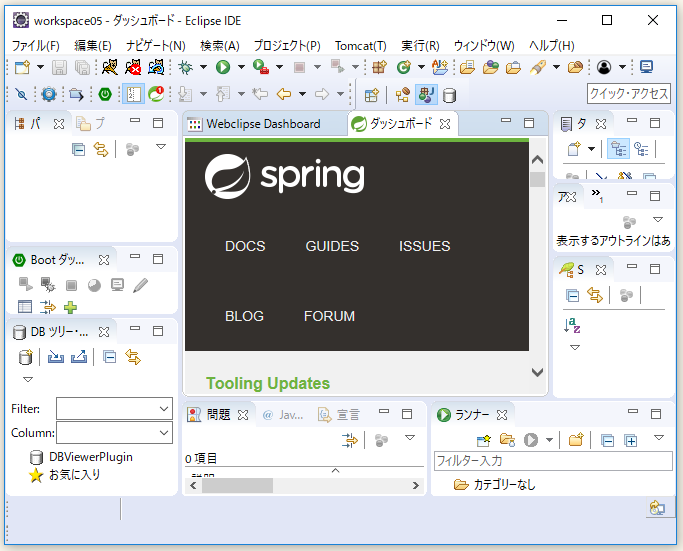The image size is (683, 551).
Task: Open the DOCS link on Spring dashboard
Action: coord(245,246)
